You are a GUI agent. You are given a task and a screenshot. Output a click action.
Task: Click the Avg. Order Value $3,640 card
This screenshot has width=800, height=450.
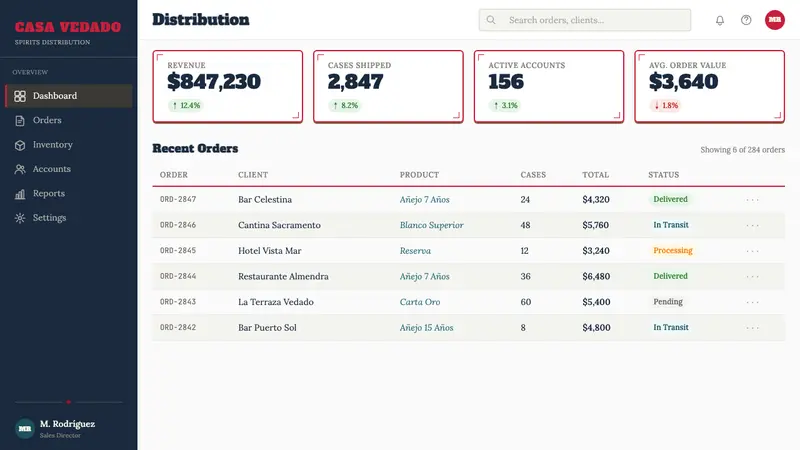[710, 86]
